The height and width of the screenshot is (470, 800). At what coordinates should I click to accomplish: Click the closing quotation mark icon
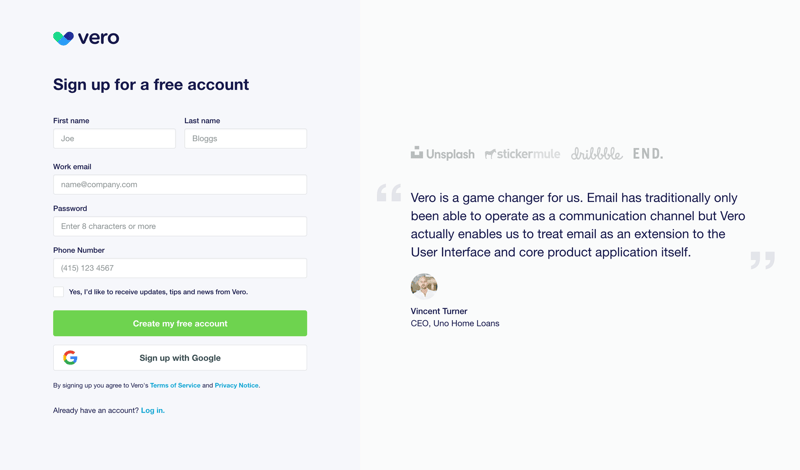(x=762, y=260)
